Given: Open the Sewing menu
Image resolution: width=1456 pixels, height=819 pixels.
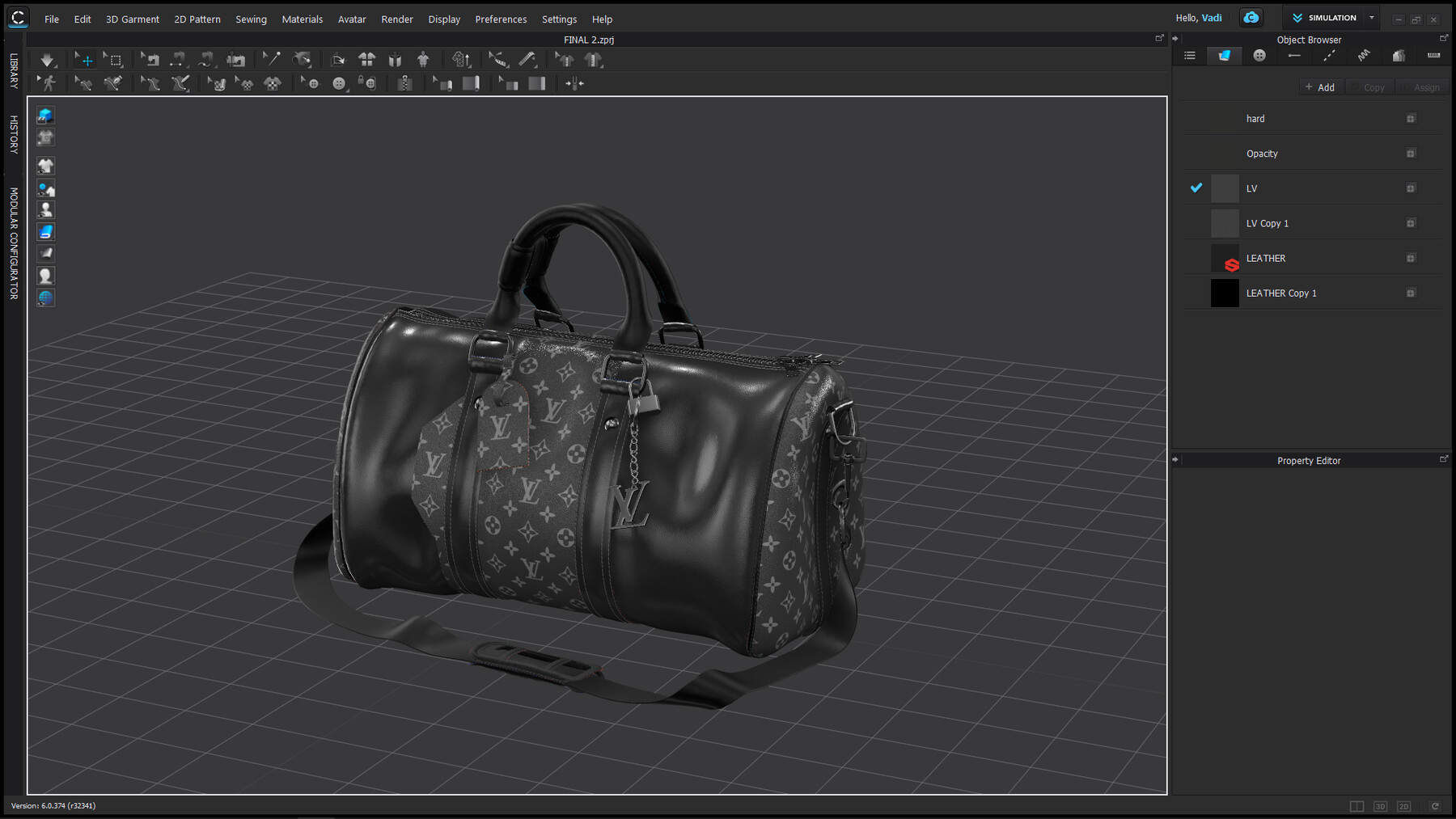Looking at the screenshot, I should [251, 19].
